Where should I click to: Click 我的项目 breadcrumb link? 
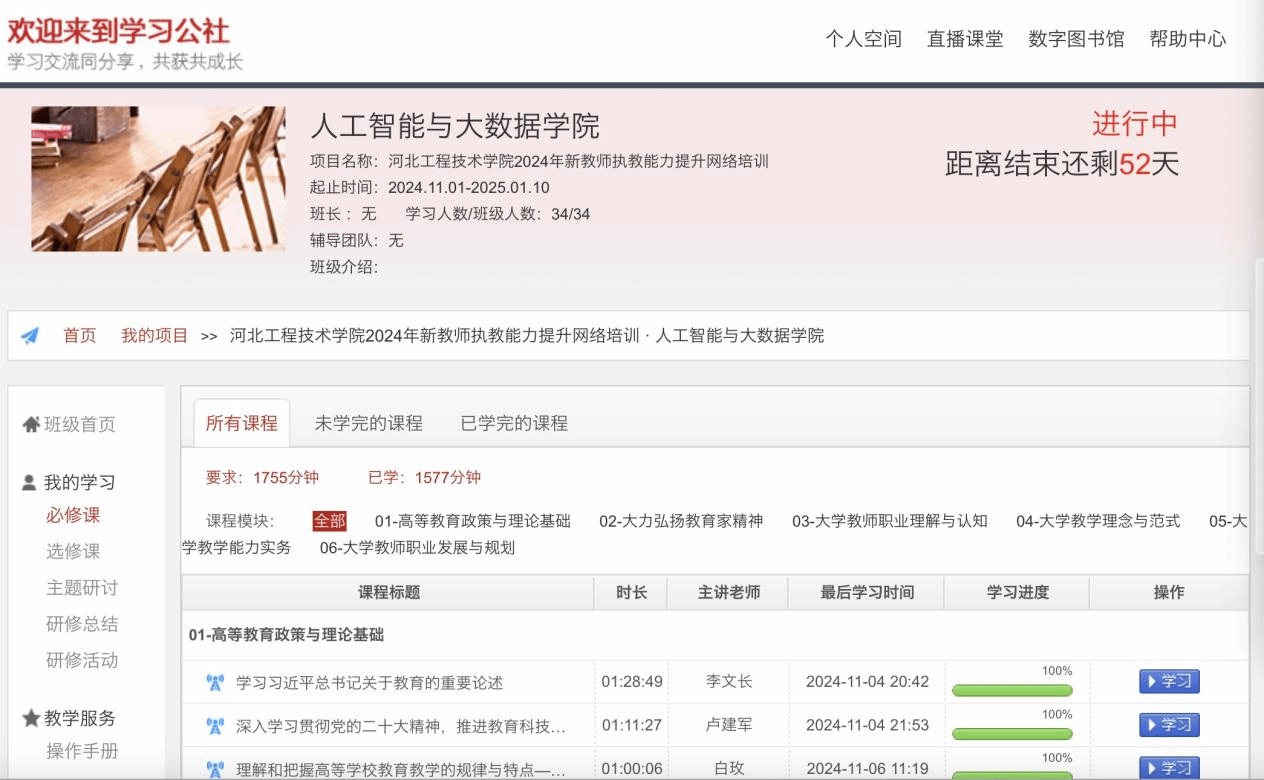[x=154, y=336]
